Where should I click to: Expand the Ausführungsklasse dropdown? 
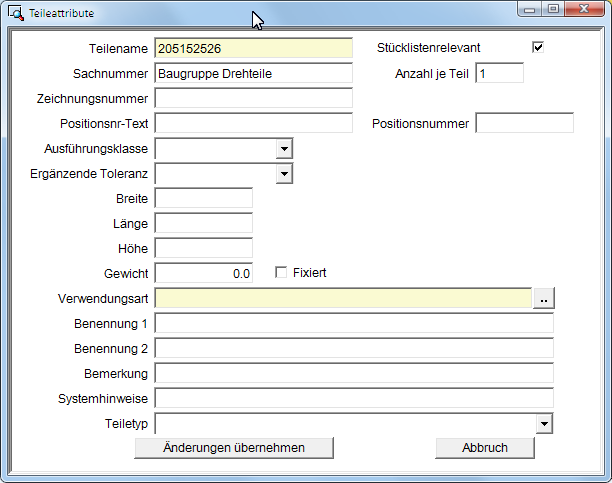pyautogui.click(x=284, y=149)
